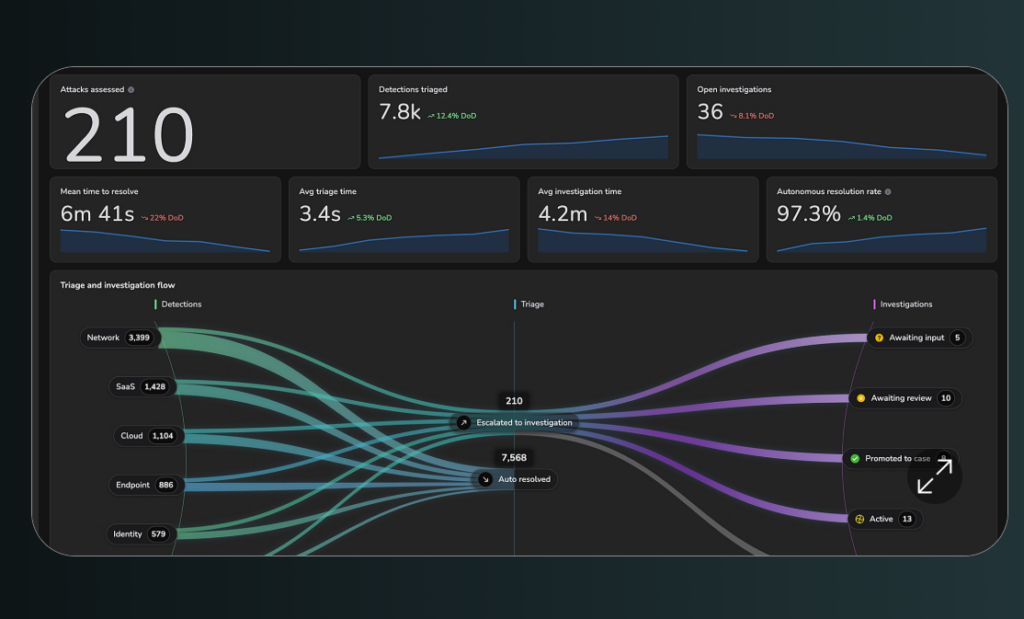Click the Promoted to case green check icon
1024x619 pixels.
(855, 458)
